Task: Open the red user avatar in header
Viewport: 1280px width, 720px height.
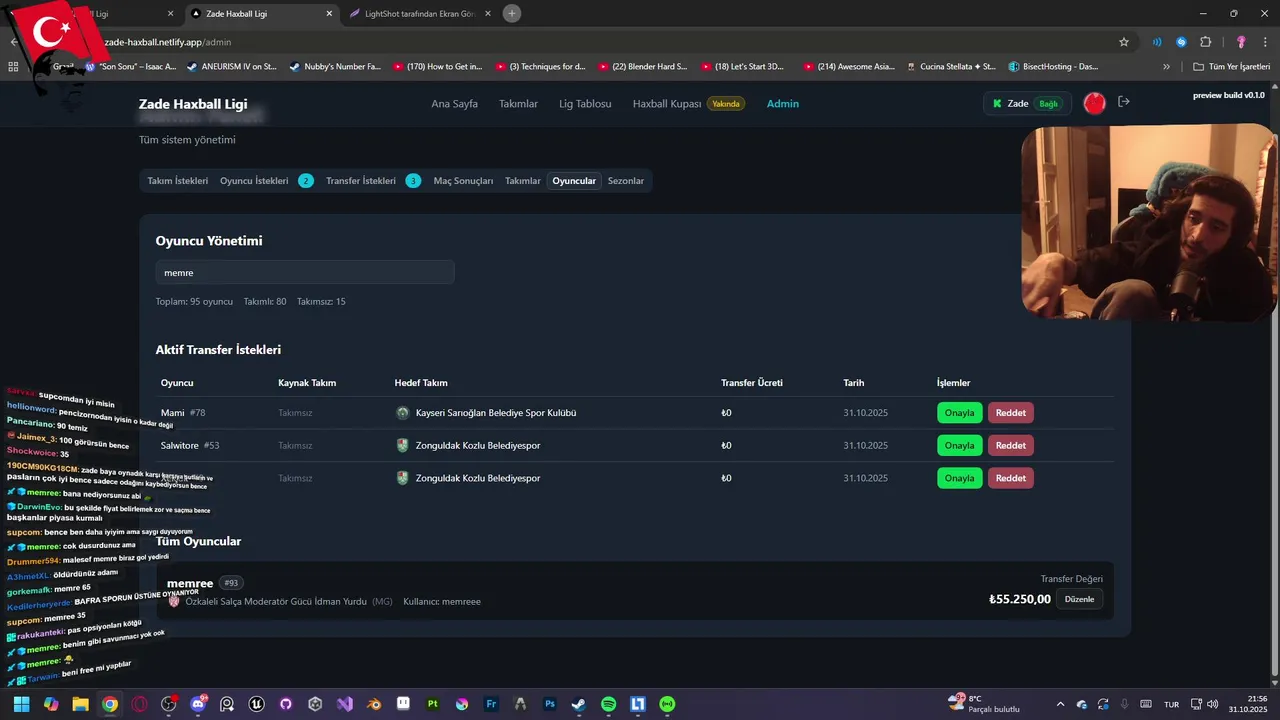Action: pos(1095,103)
